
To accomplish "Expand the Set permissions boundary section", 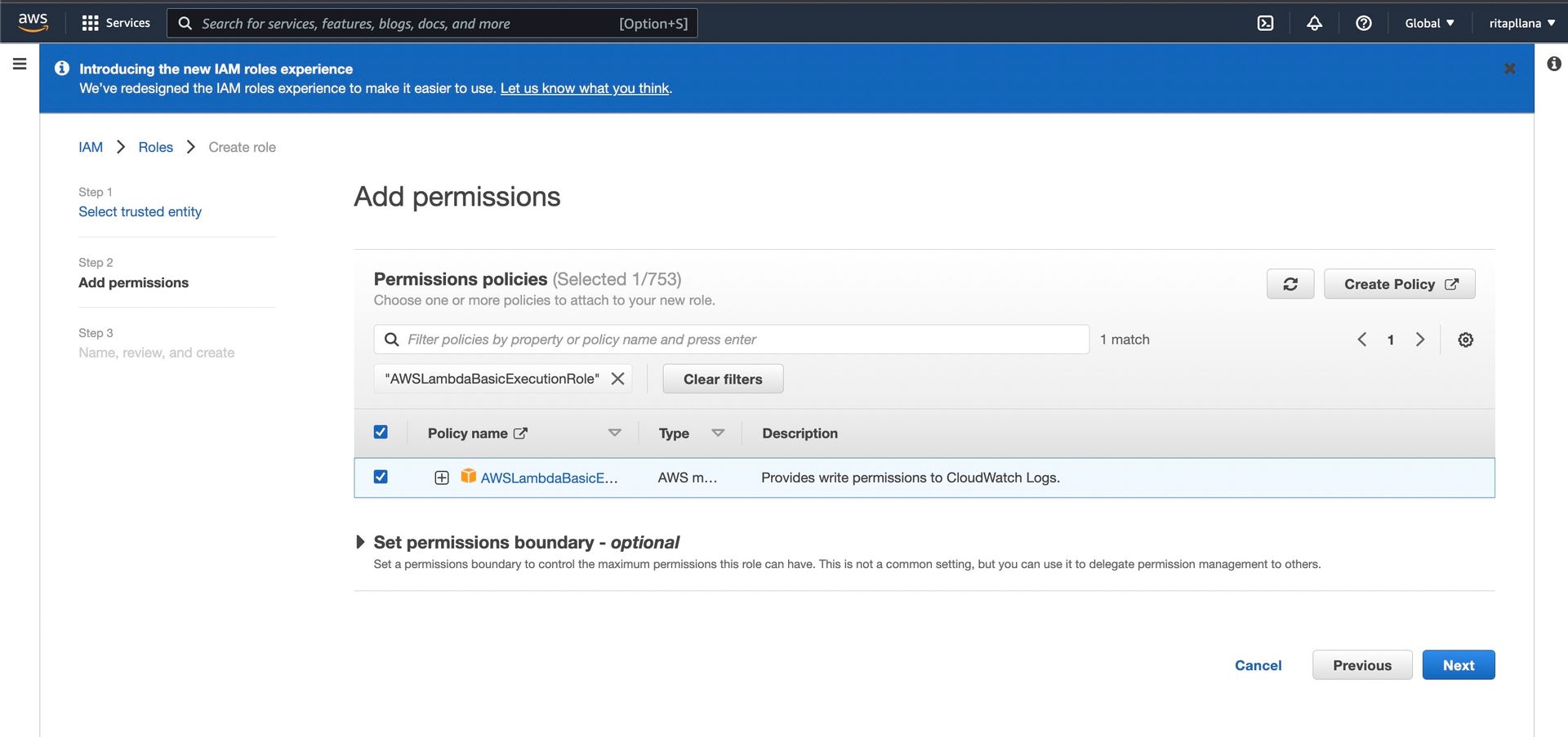I will (360, 542).
